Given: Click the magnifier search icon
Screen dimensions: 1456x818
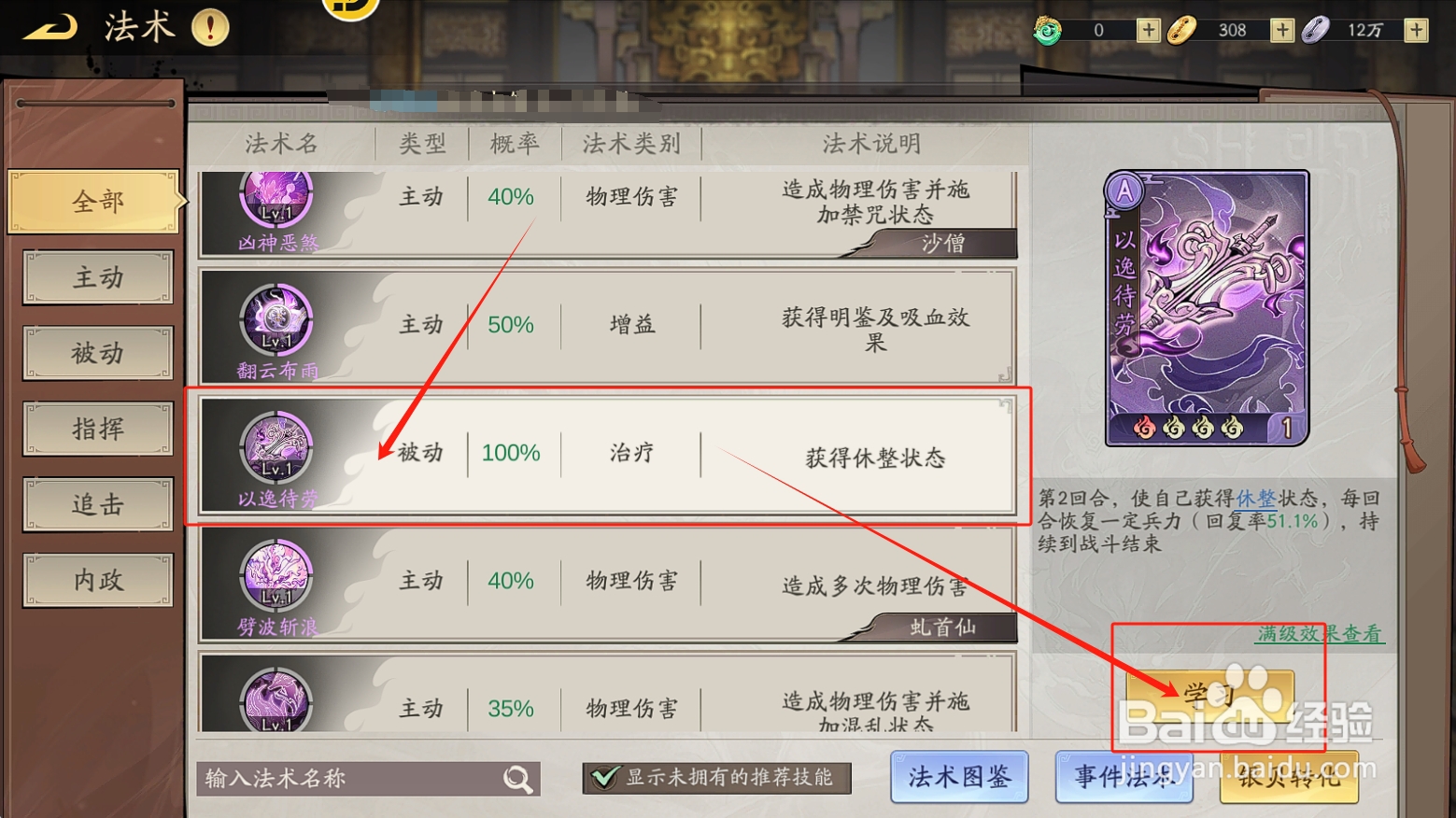Looking at the screenshot, I should 517,778.
